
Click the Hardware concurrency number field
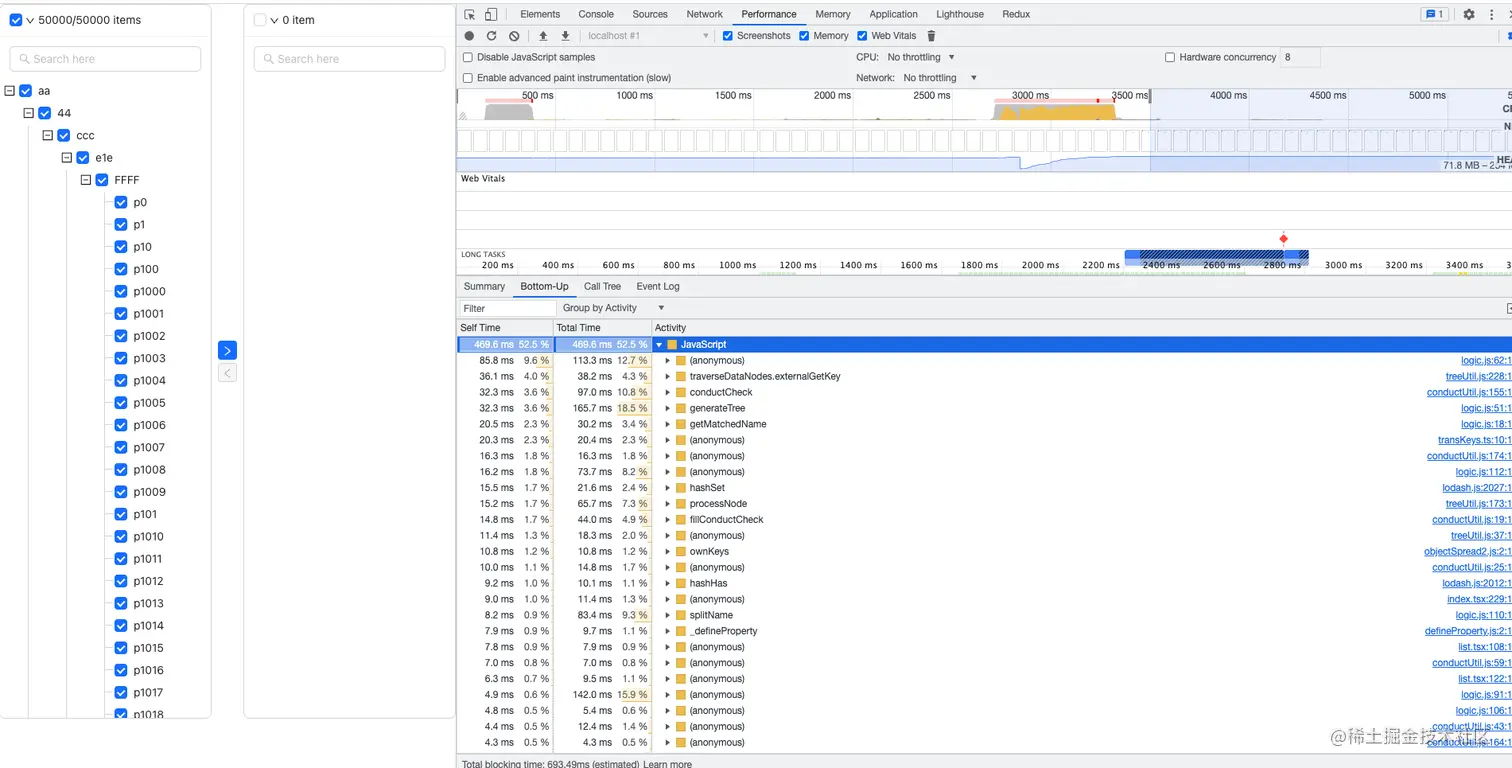tap(1300, 57)
